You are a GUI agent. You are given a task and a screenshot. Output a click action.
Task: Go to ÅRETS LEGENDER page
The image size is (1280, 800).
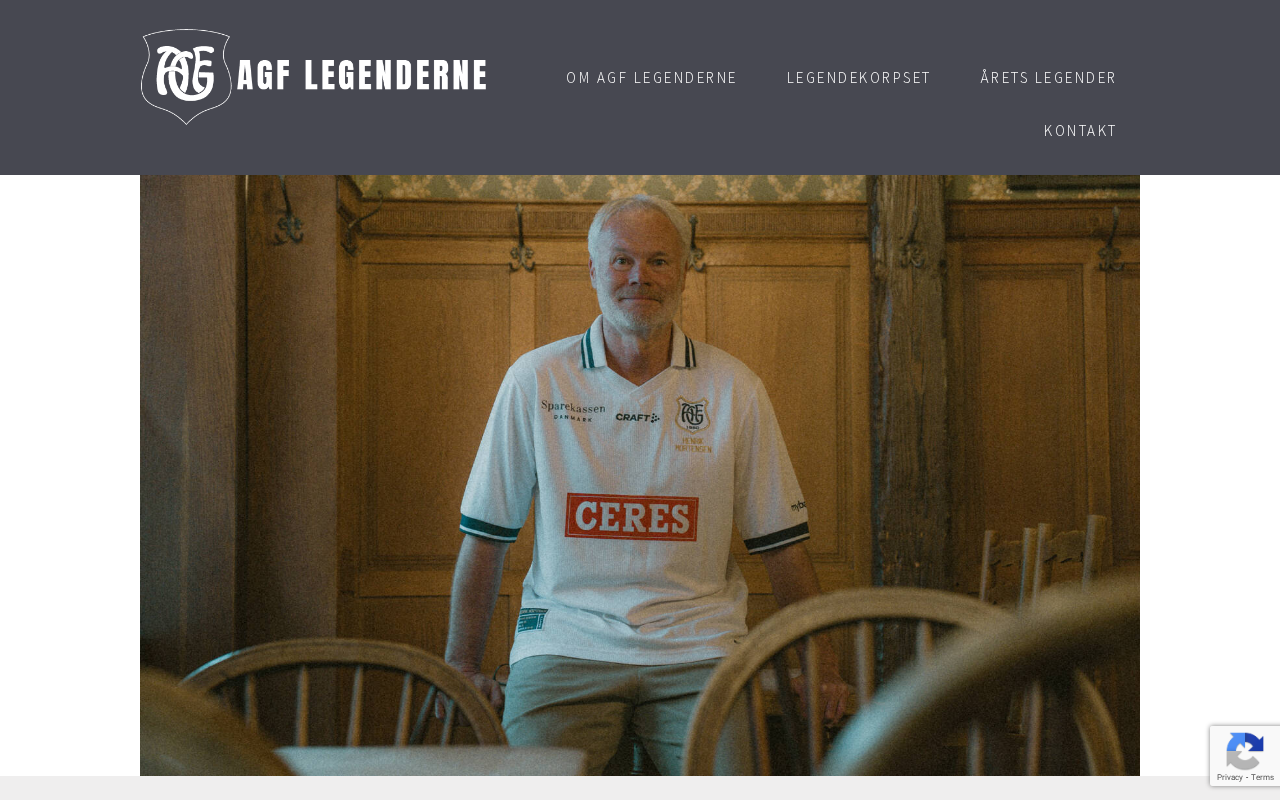[x=1048, y=78]
